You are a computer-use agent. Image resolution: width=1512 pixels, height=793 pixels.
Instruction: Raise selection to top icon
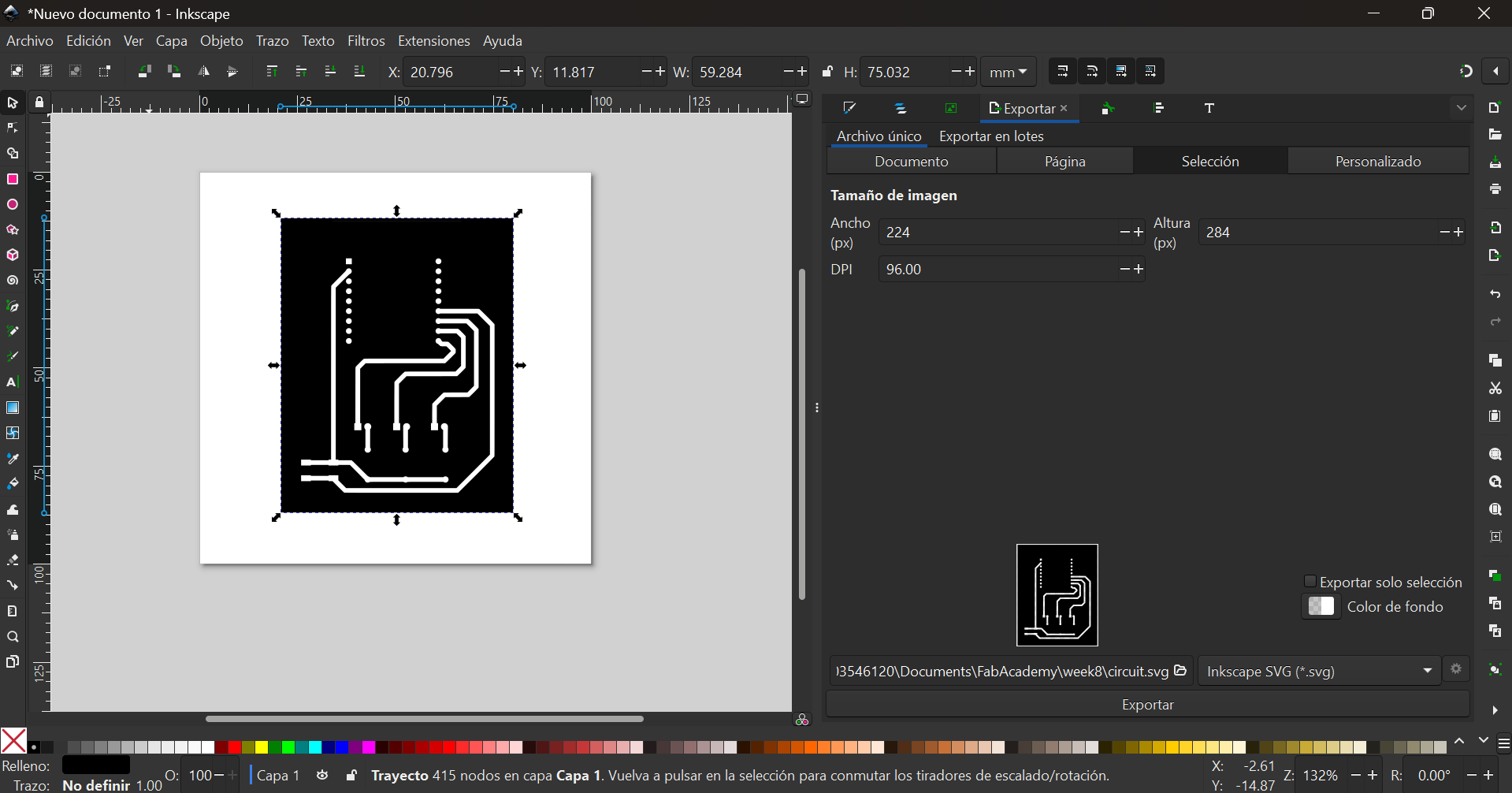point(272,72)
